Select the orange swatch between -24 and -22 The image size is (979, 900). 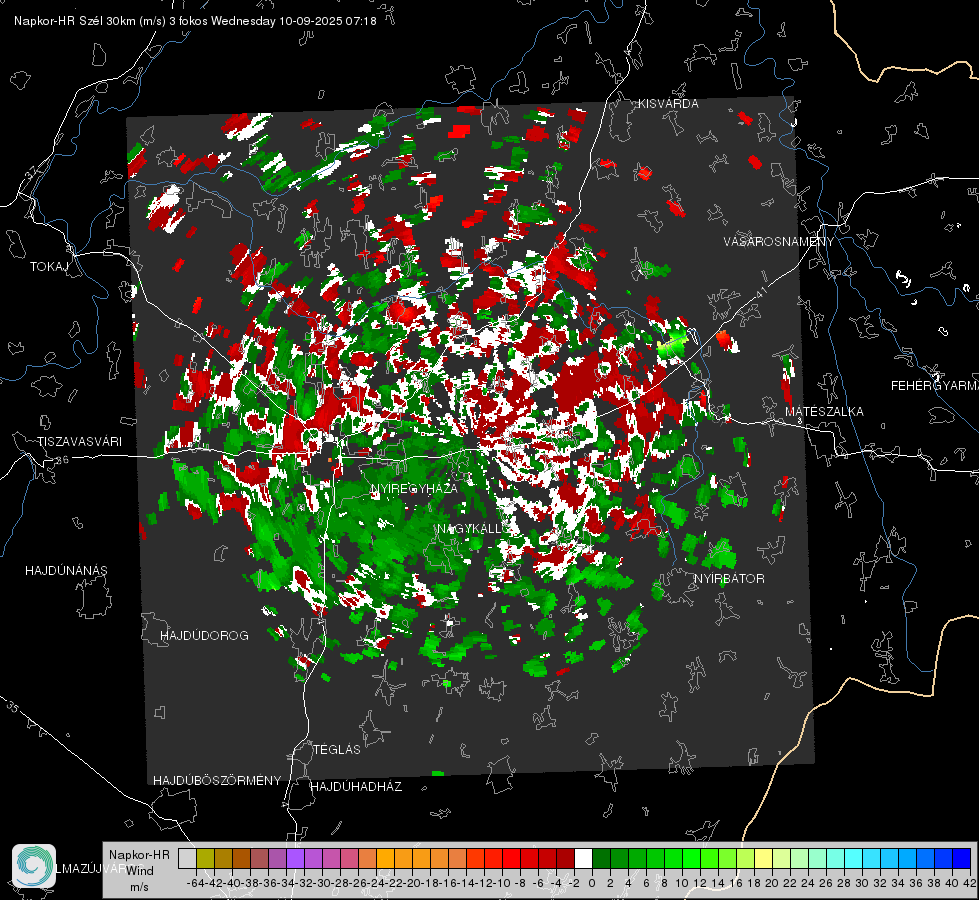[x=385, y=859]
